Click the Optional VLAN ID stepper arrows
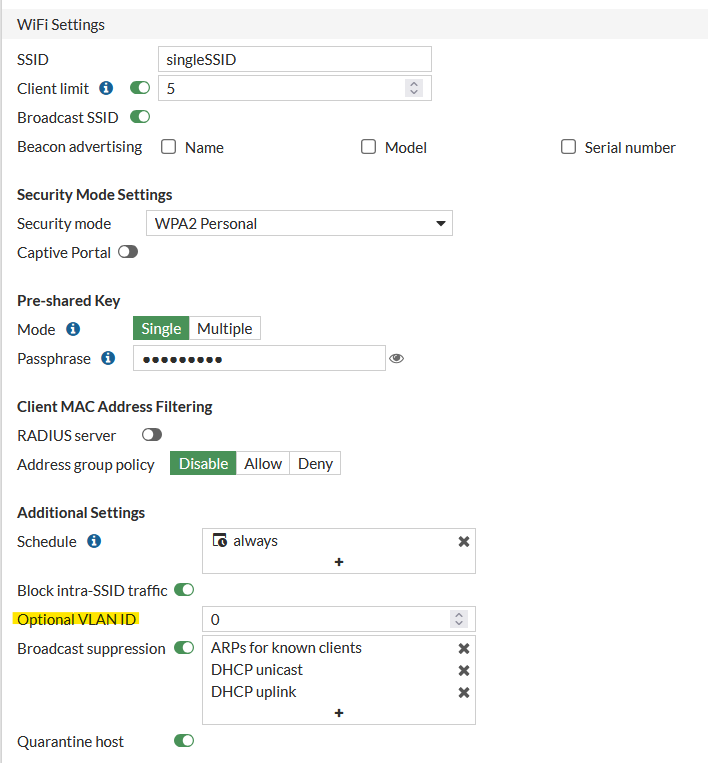The width and height of the screenshot is (708, 763). (459, 620)
